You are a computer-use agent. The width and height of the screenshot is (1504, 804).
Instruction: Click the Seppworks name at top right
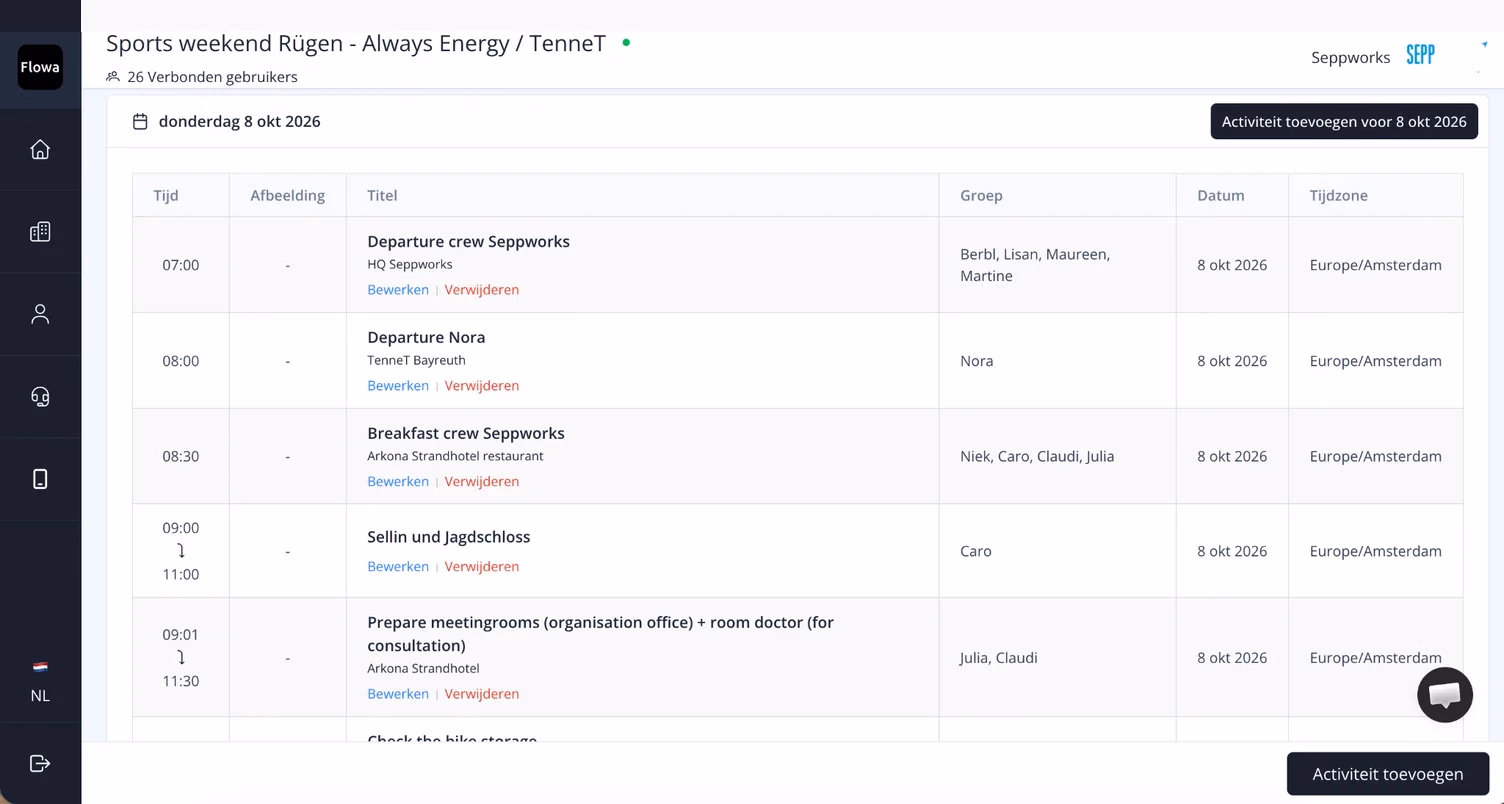click(1351, 57)
